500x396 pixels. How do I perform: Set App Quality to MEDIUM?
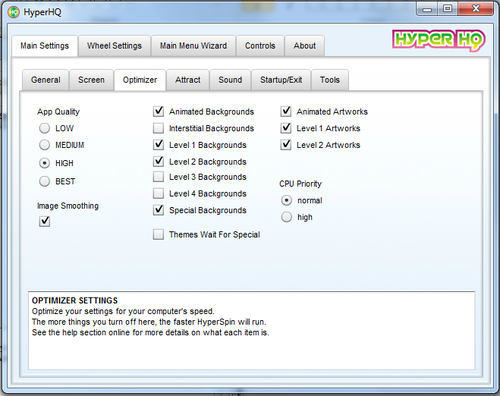(44, 145)
